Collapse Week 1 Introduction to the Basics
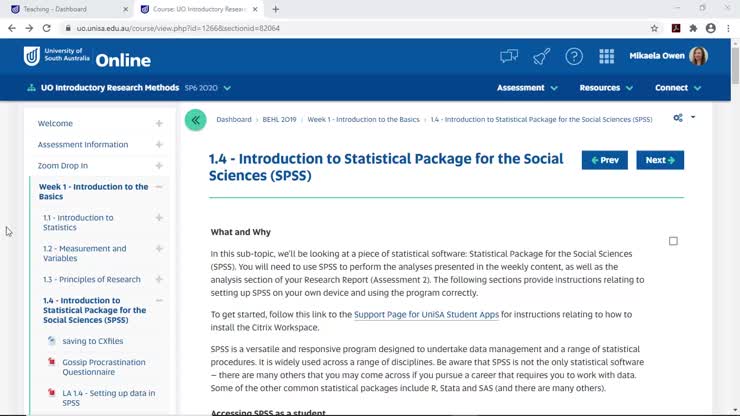 click(159, 187)
